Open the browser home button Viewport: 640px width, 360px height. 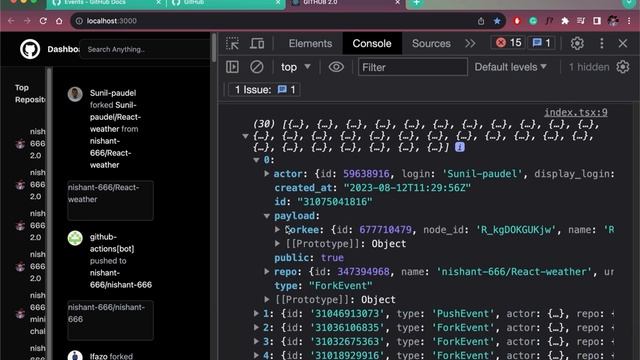click(59, 21)
